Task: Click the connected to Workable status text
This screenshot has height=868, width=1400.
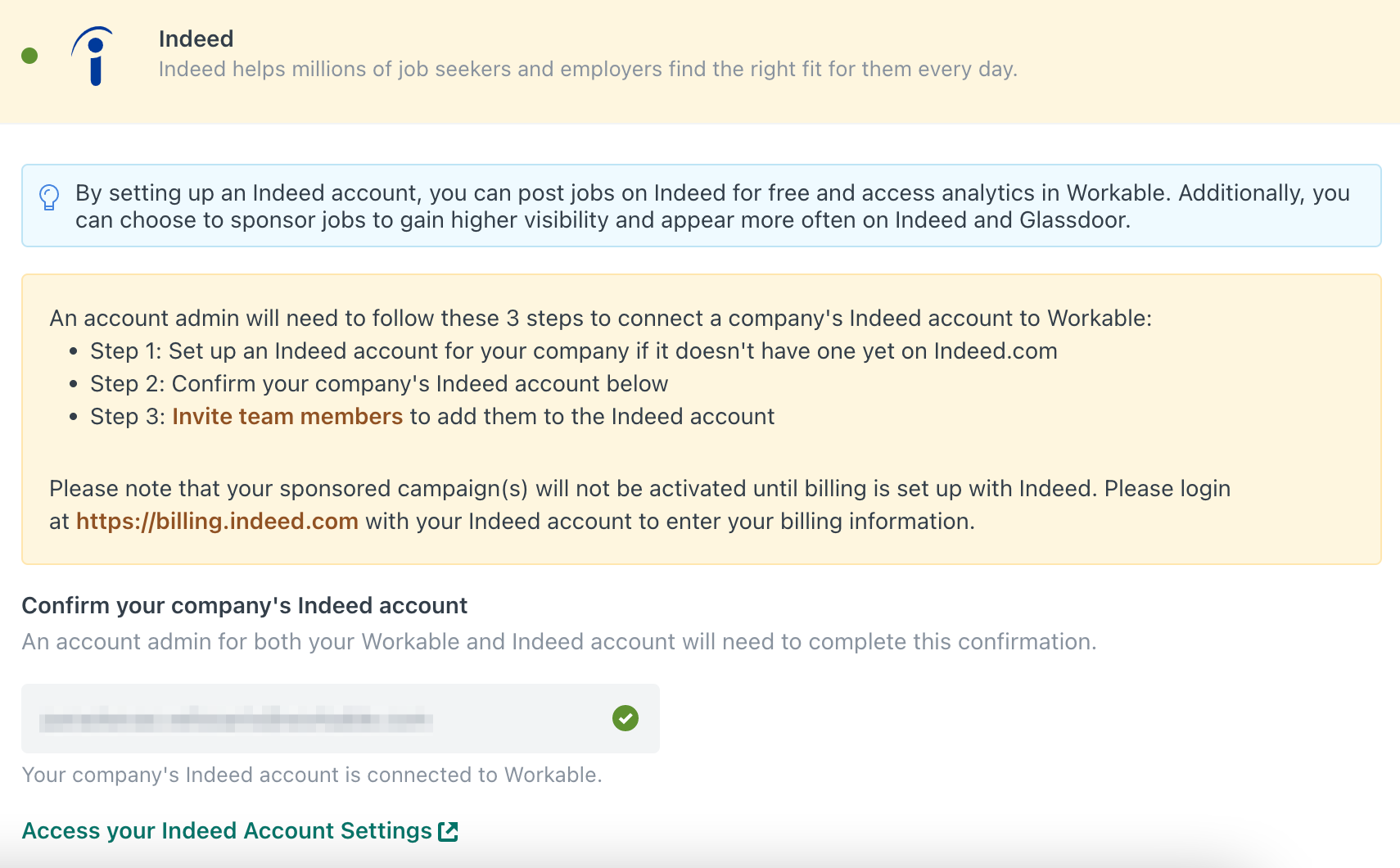Action: pos(312,775)
